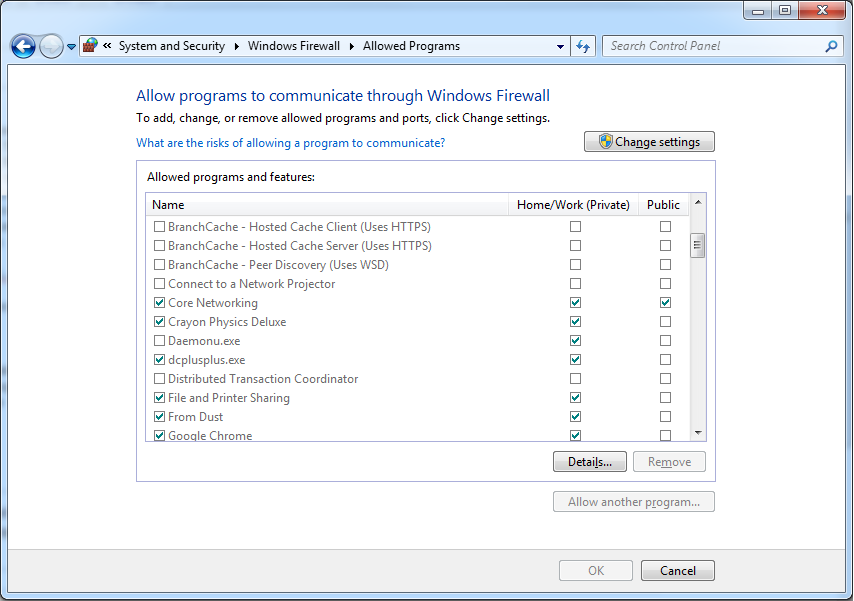The height and width of the screenshot is (601, 854).
Task: Click the Details... button
Action: point(590,462)
